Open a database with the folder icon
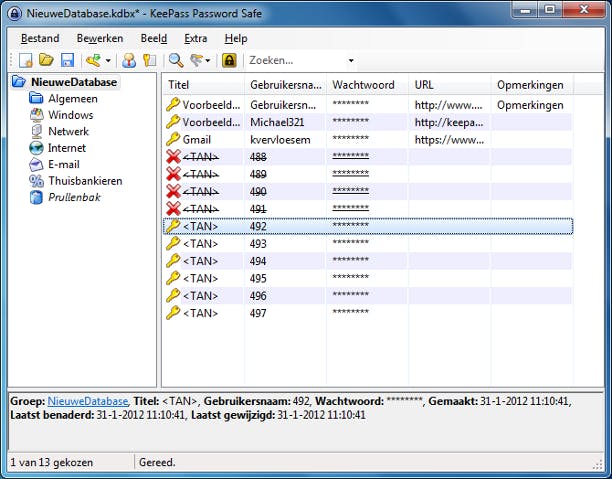Screen dimensions: 612x479 (46, 61)
